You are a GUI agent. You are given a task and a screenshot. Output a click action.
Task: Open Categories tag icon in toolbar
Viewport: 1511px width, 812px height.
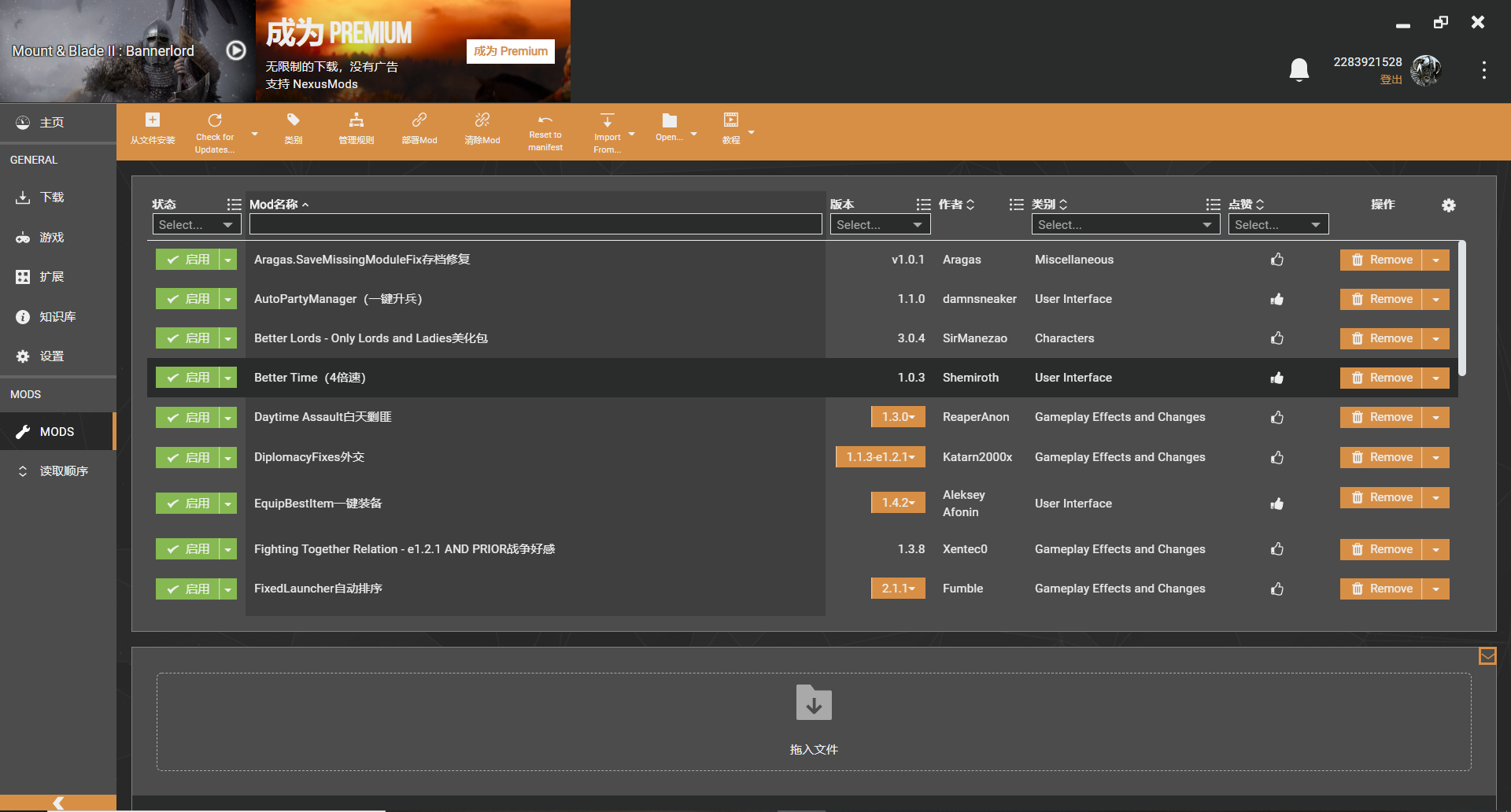[x=294, y=129]
